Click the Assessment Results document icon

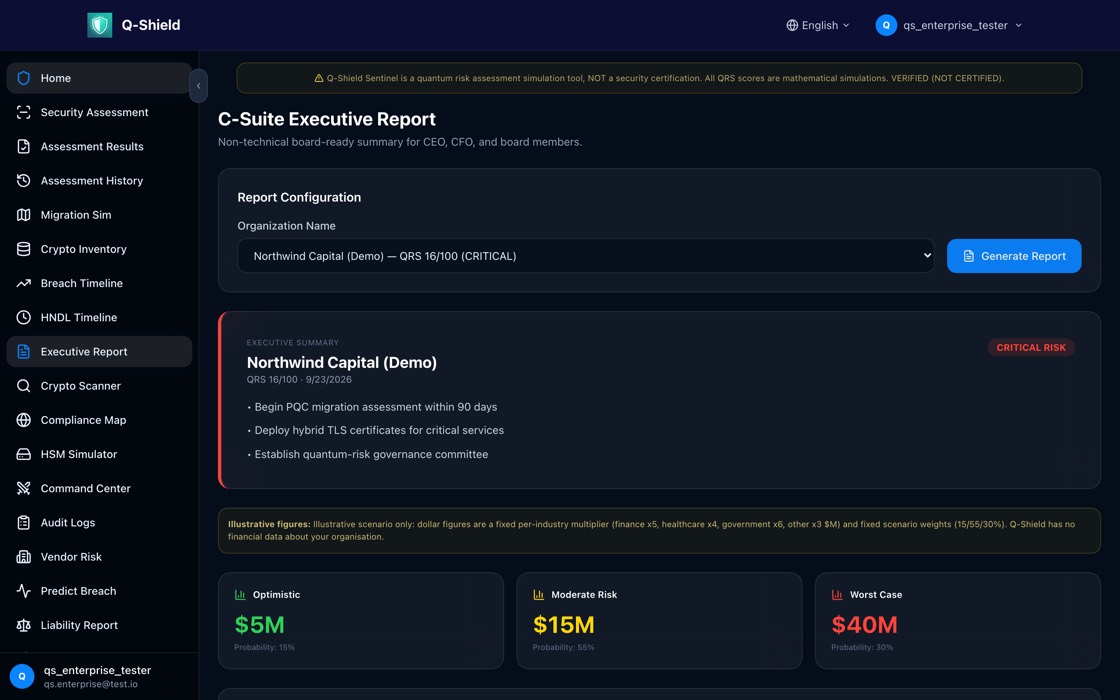[x=24, y=146]
